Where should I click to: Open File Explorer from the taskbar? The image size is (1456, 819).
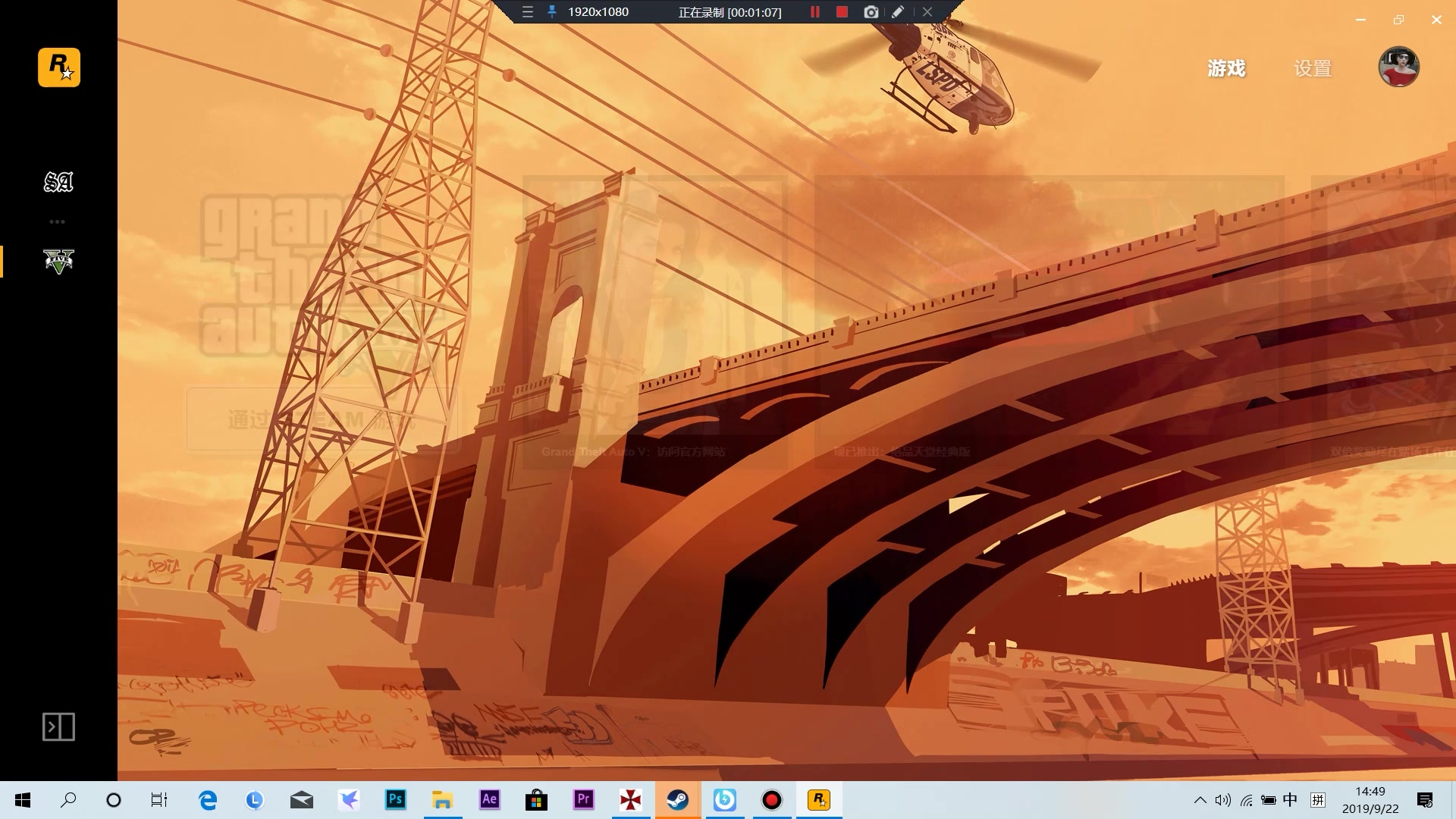443,800
